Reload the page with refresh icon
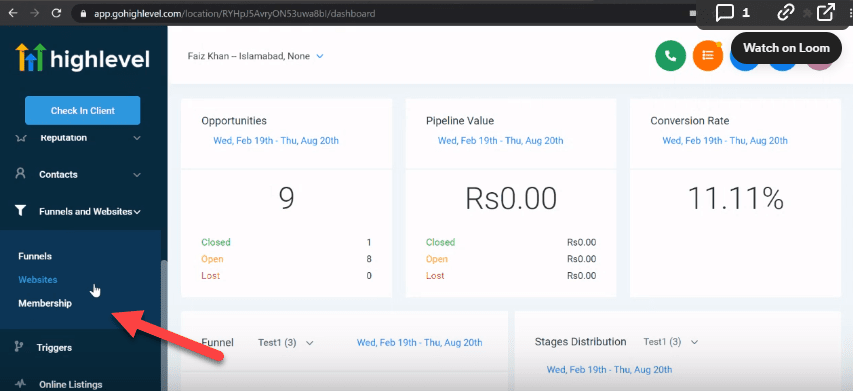 point(56,13)
